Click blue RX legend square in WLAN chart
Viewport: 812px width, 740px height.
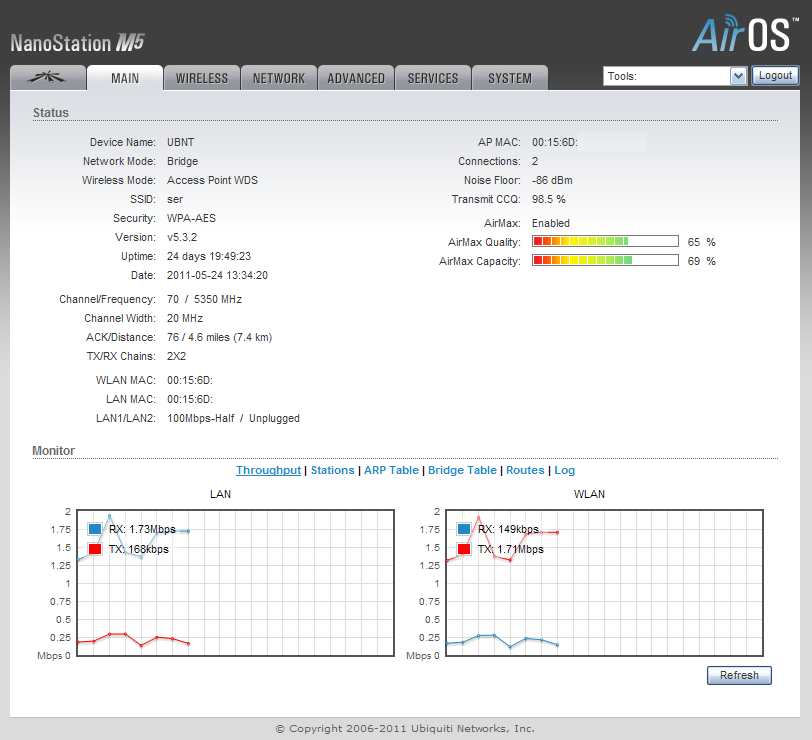(x=464, y=529)
